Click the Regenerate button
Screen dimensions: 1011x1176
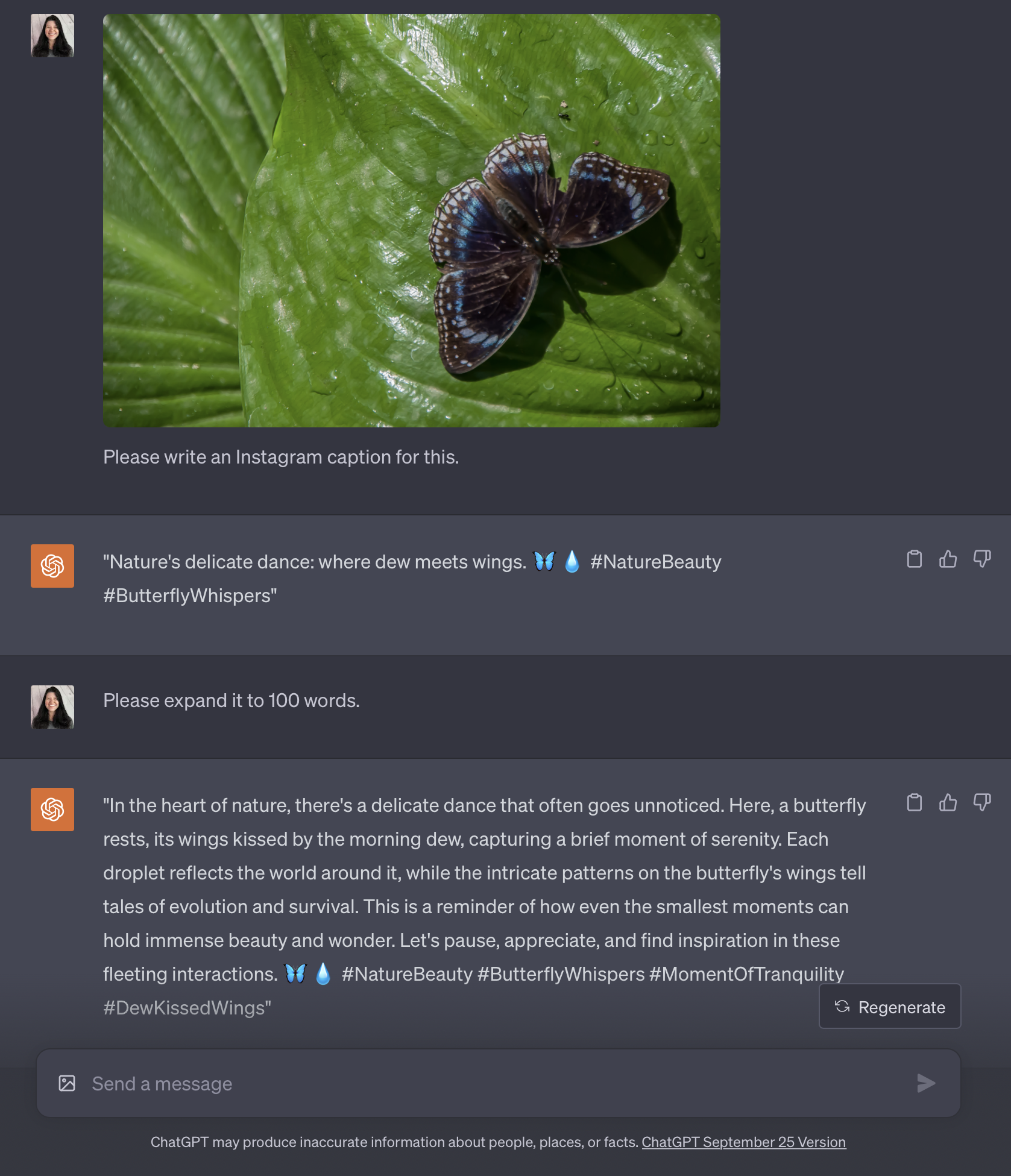pyautogui.click(x=889, y=1007)
